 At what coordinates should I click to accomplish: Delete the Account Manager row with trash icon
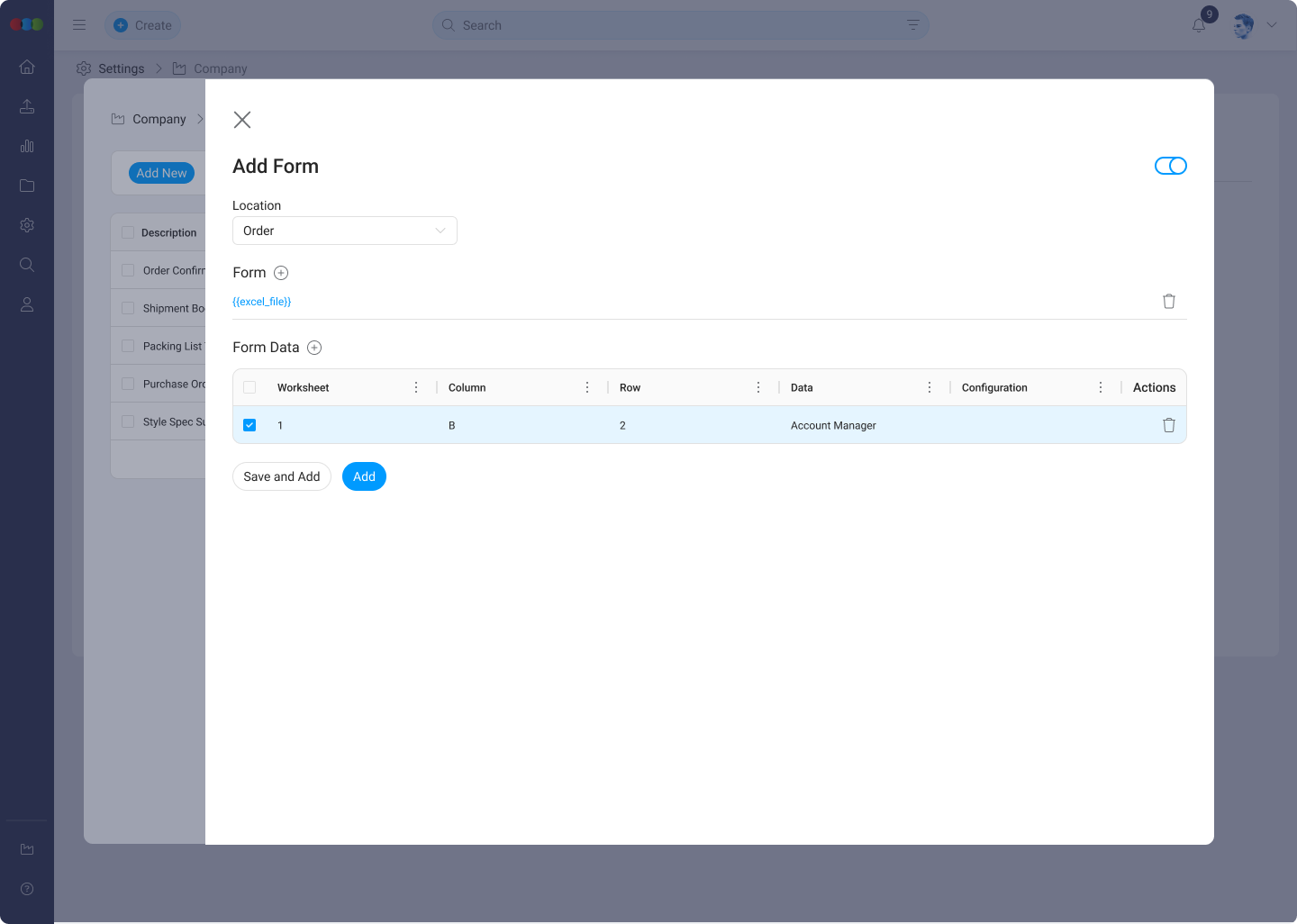(x=1168, y=424)
